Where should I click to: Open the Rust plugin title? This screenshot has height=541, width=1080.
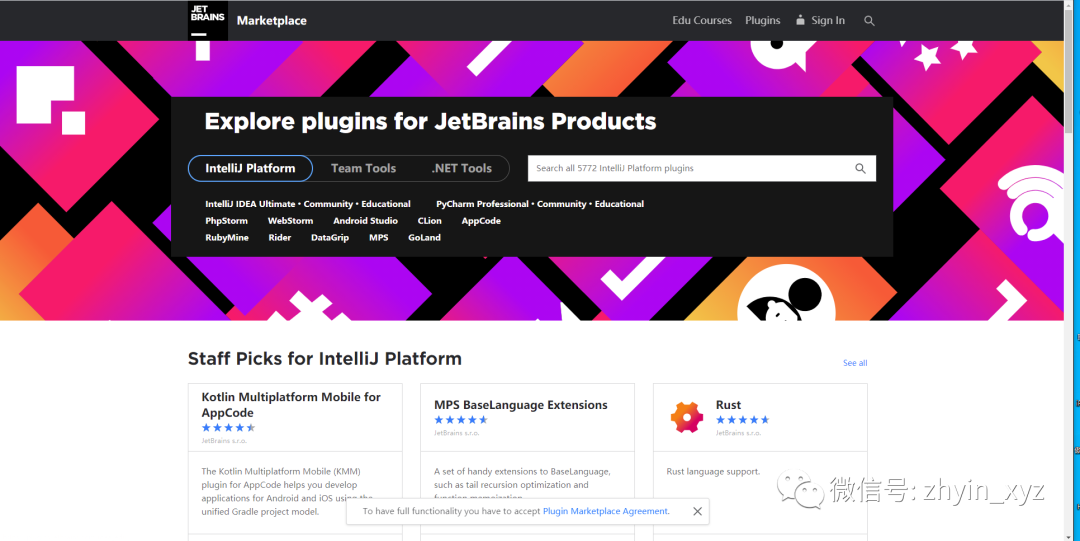tap(728, 405)
